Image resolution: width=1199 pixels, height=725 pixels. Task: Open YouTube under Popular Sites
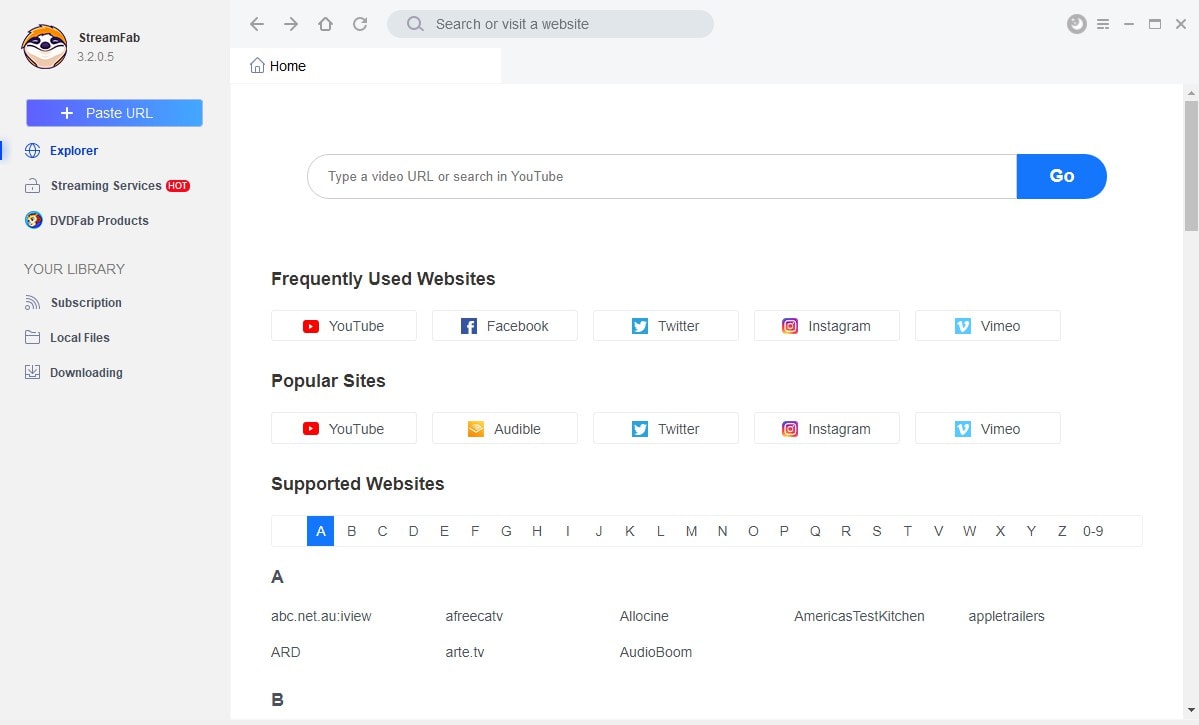coord(343,428)
